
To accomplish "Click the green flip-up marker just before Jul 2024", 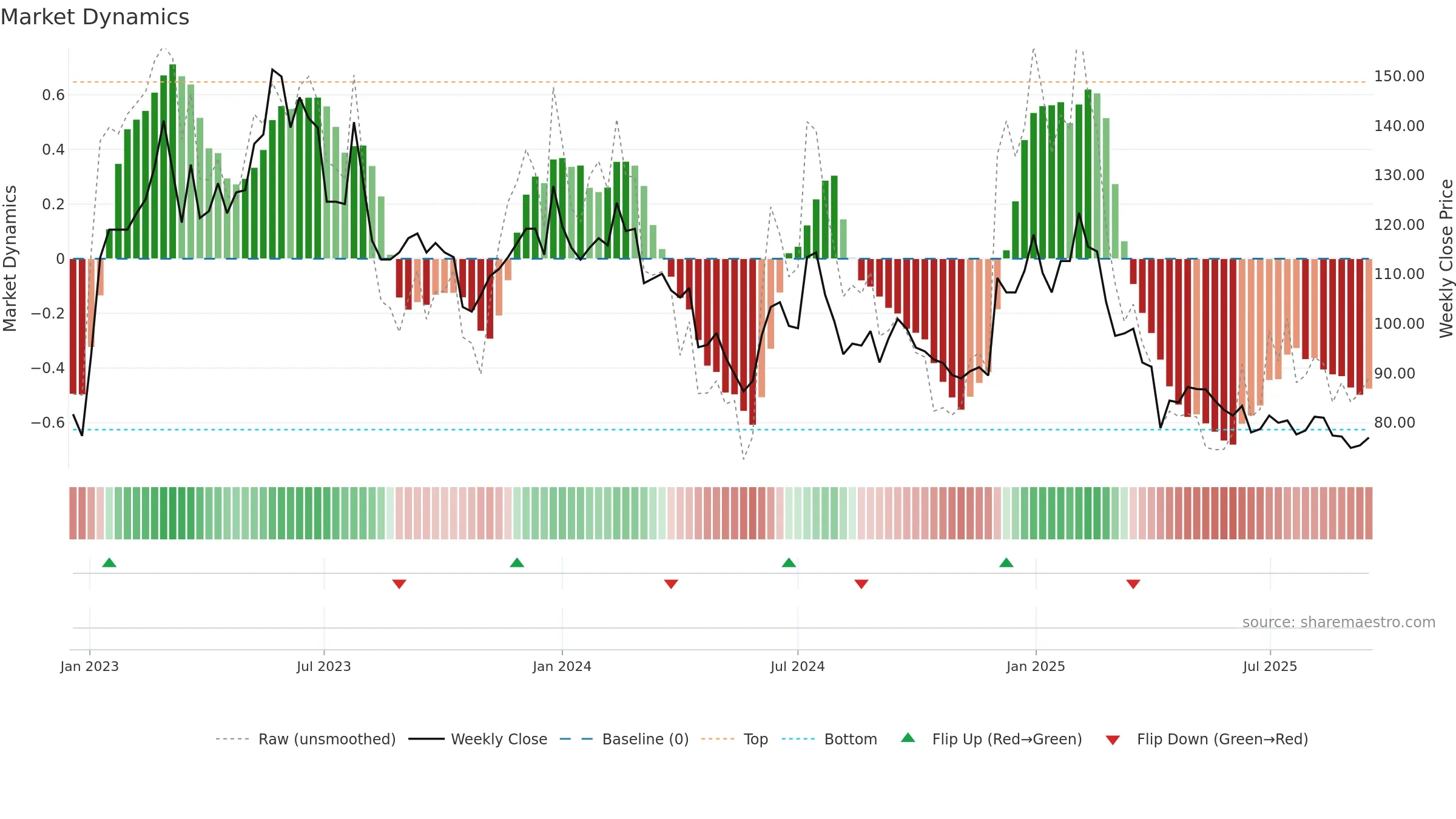I will (x=789, y=562).
